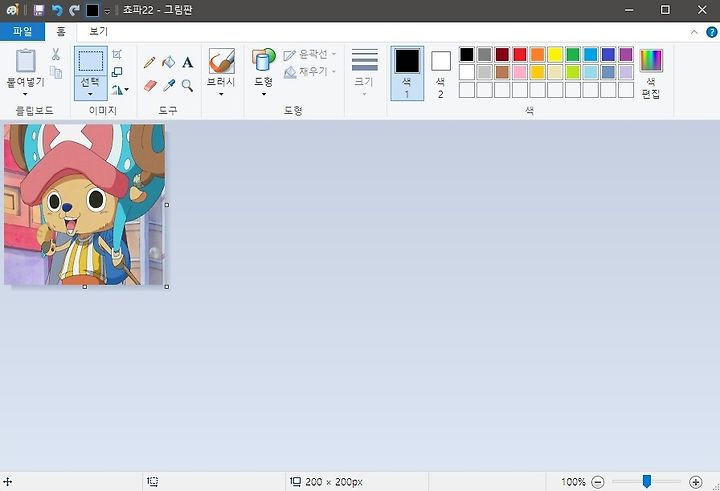Screen dimensions: 720x491
Task: Click the rectangular selection tool icon
Action: [90, 61]
